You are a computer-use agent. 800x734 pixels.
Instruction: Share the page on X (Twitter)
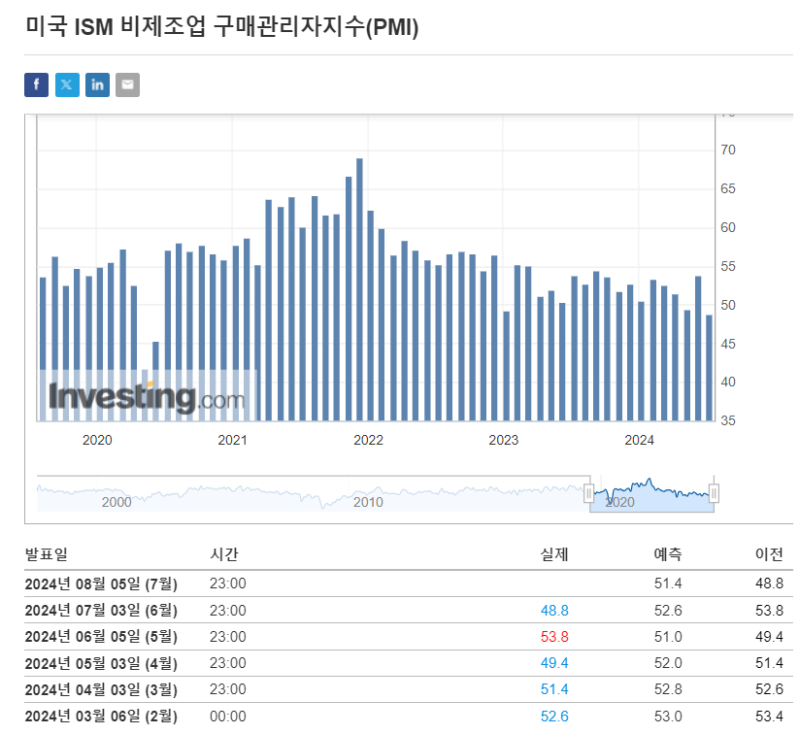[67, 85]
